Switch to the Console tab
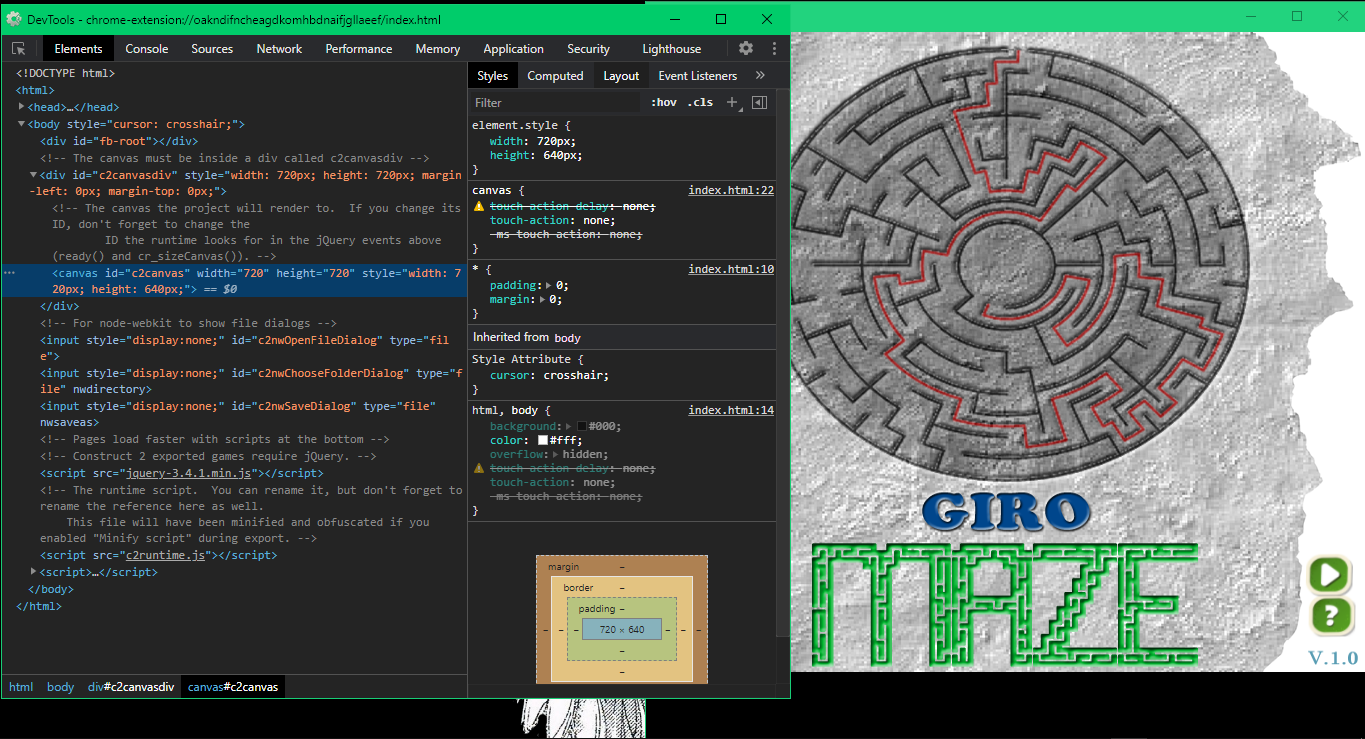This screenshot has height=739, width=1365. pos(147,48)
